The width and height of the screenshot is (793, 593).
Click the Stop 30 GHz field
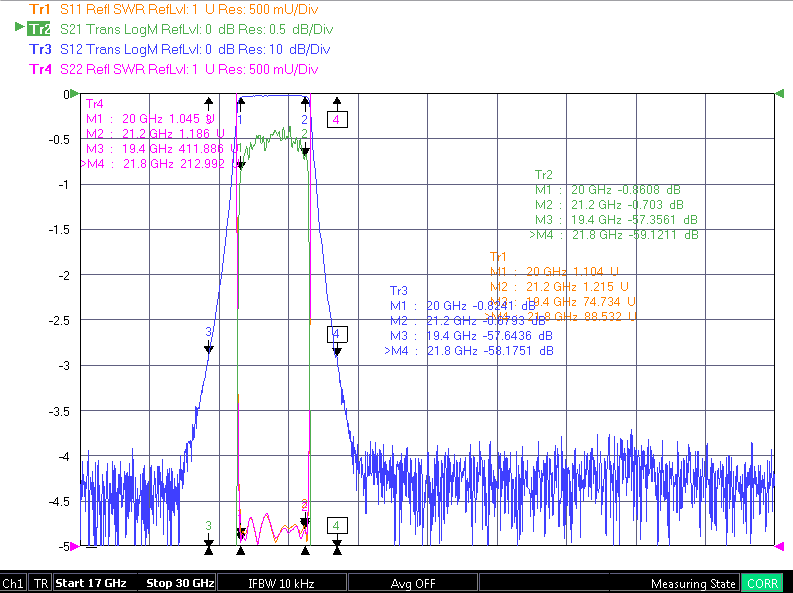[x=180, y=583]
